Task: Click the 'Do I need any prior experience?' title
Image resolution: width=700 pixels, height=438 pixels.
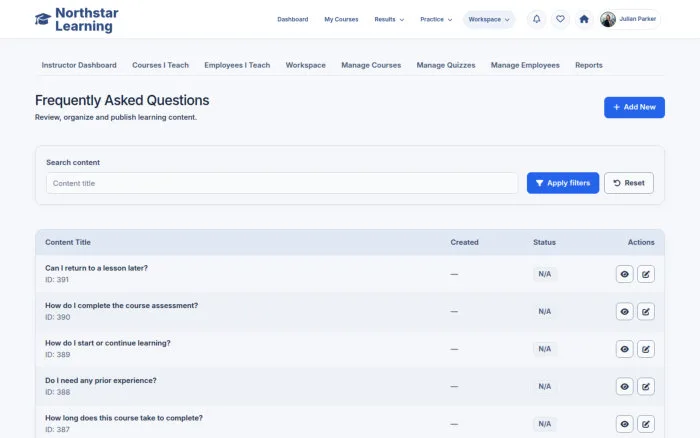Action: [101, 380]
